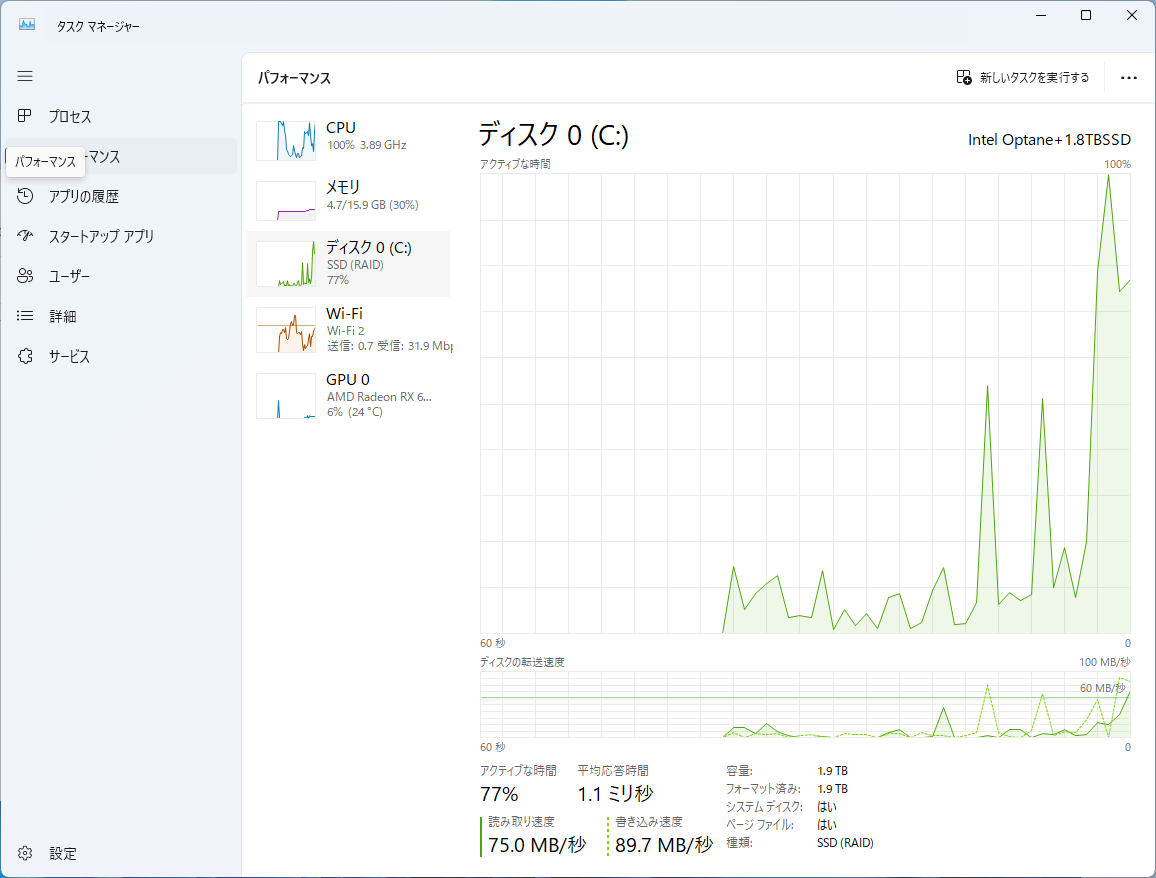Open the three-dot more options menu
1156x878 pixels.
point(1129,78)
